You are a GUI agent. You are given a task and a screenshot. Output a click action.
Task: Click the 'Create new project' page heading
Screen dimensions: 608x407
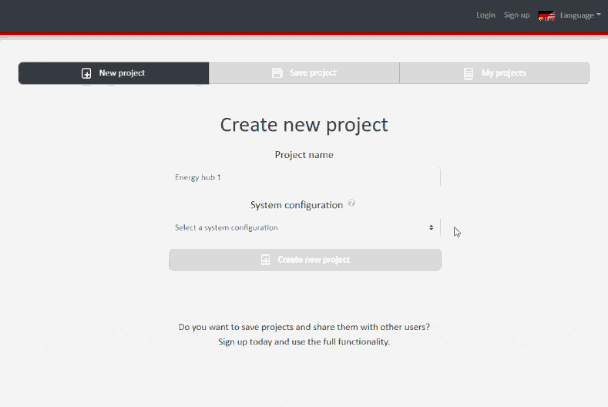pos(304,125)
